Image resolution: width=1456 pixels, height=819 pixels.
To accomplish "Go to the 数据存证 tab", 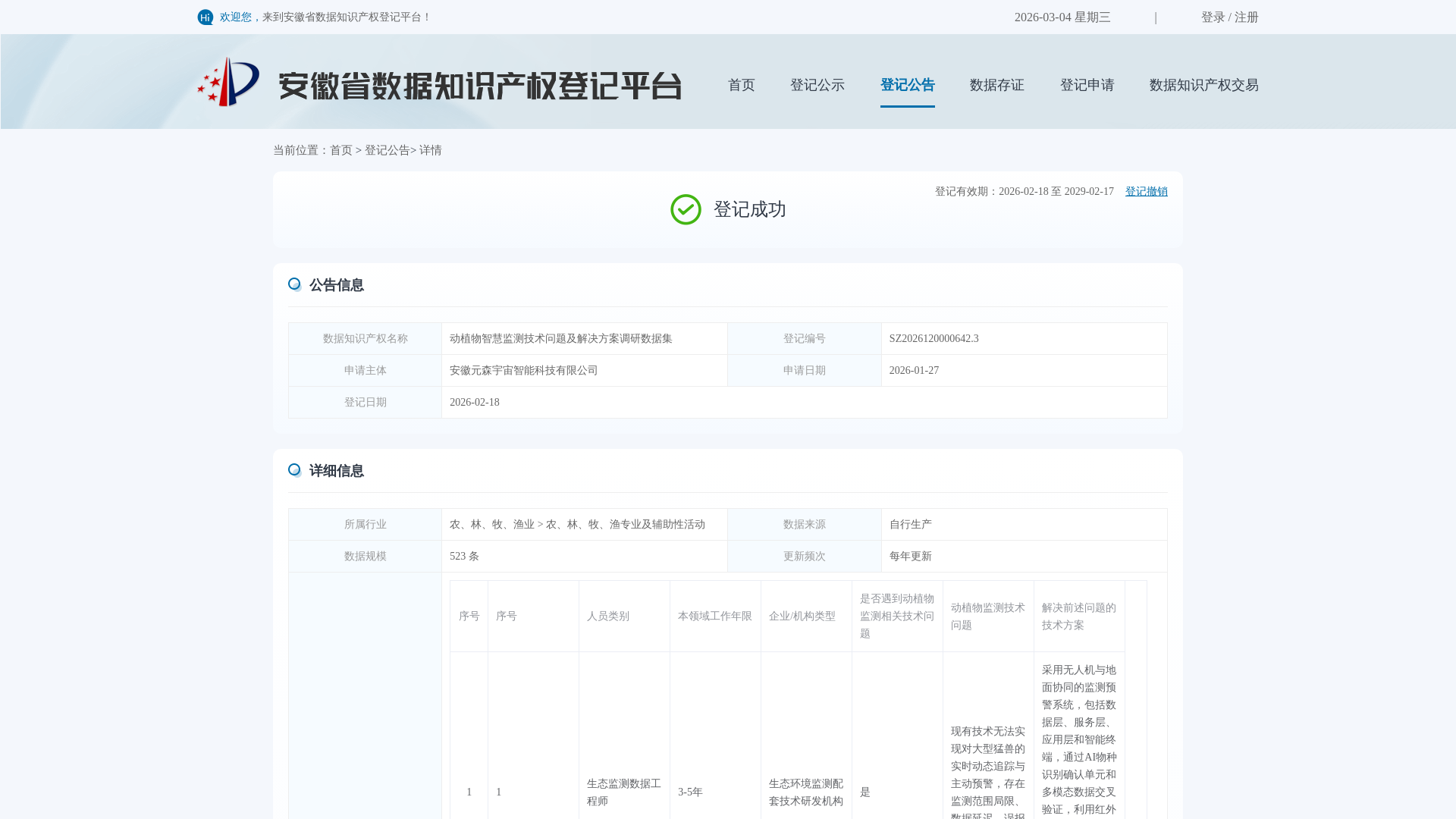I will coord(997,85).
